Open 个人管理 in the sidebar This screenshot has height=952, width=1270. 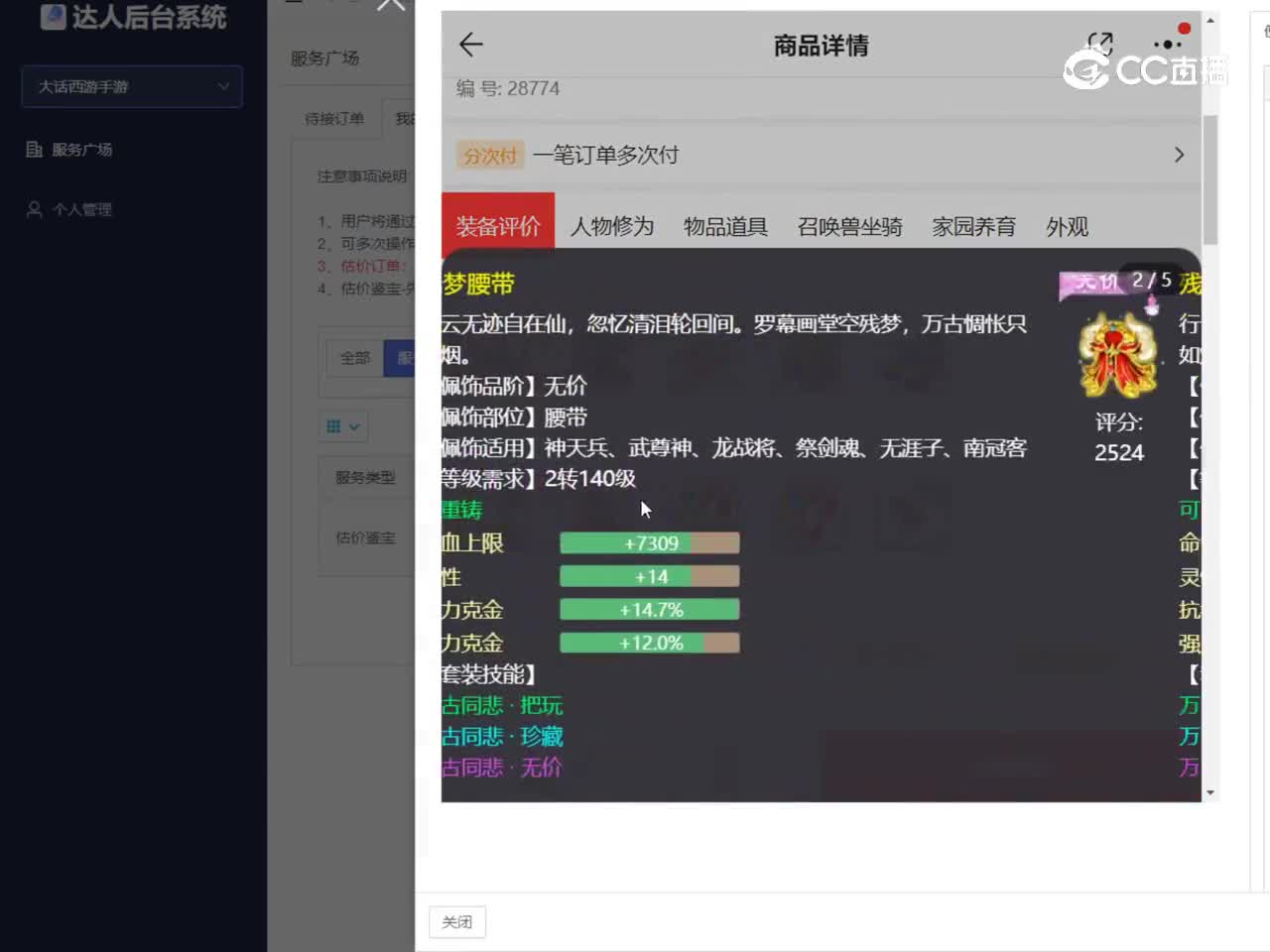click(x=81, y=209)
